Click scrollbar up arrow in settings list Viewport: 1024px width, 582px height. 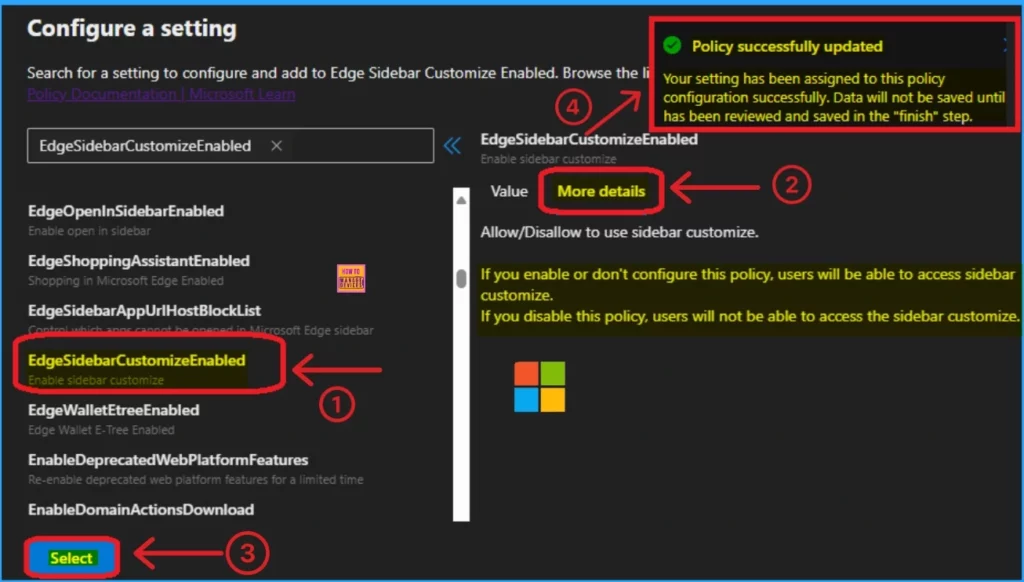[x=461, y=200]
